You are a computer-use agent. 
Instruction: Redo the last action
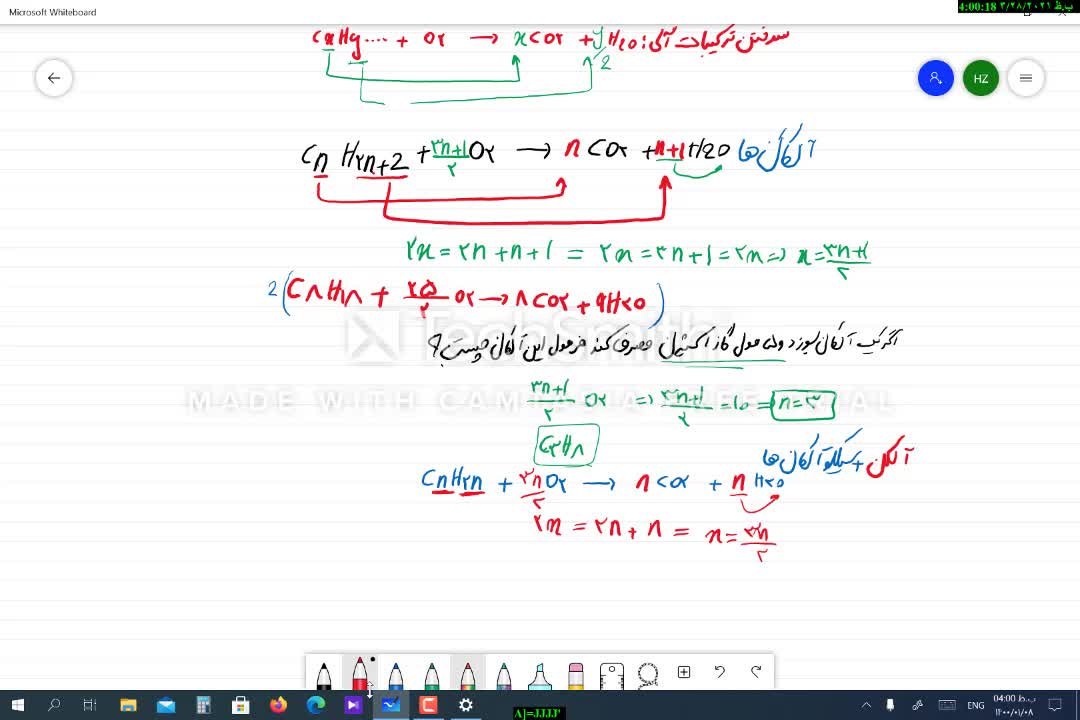756,672
